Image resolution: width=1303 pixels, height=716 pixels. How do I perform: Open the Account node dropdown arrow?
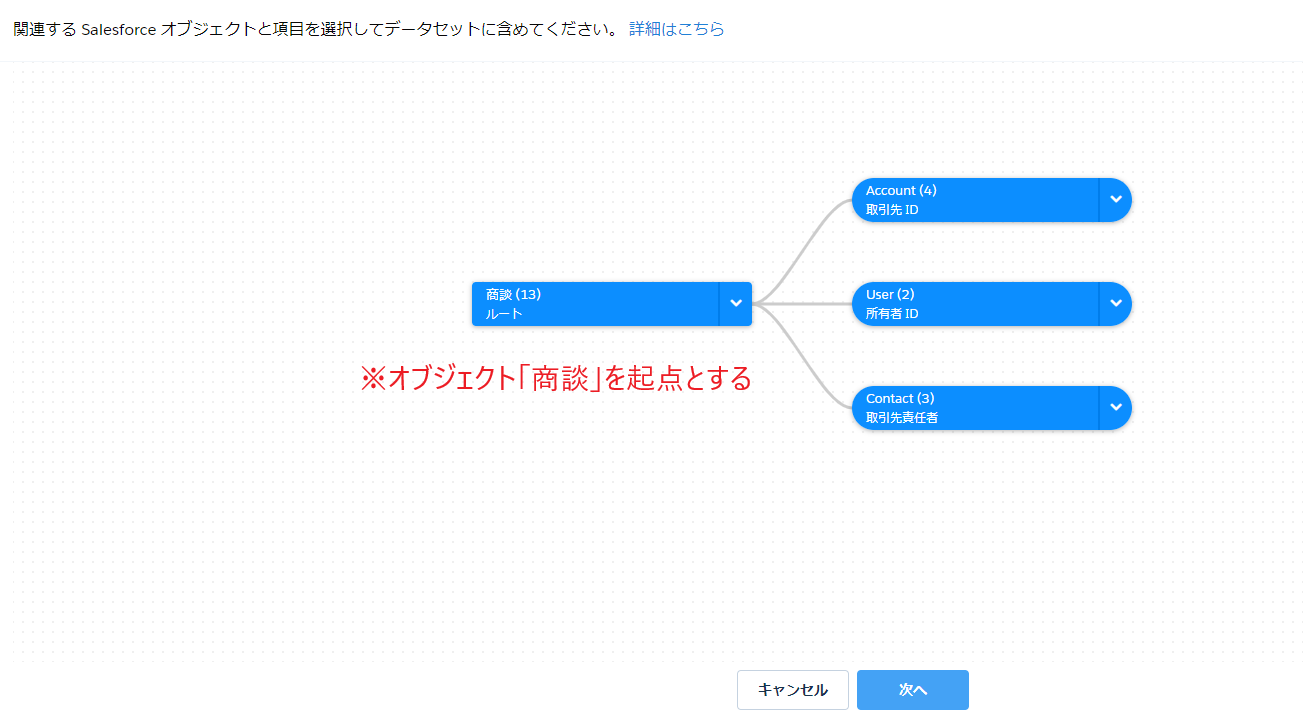(x=1115, y=200)
